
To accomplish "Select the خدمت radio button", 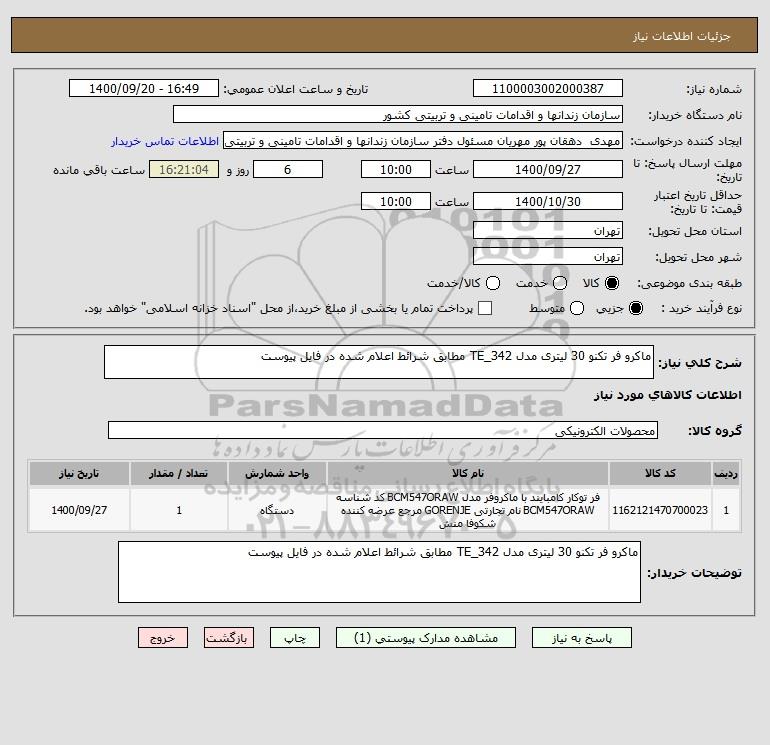I will pyautogui.click(x=560, y=283).
